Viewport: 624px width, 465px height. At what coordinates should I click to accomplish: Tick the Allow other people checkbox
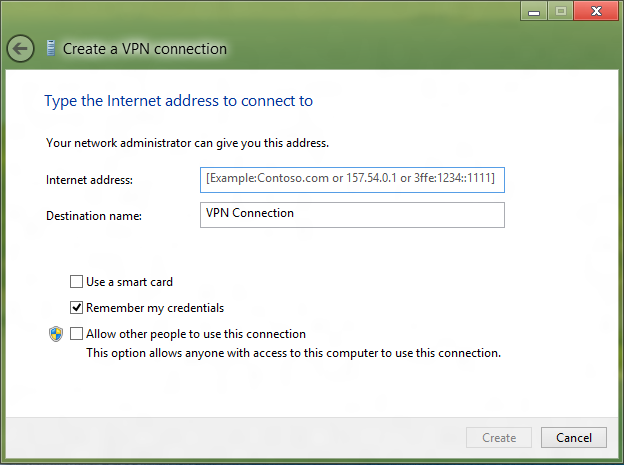(x=76, y=333)
